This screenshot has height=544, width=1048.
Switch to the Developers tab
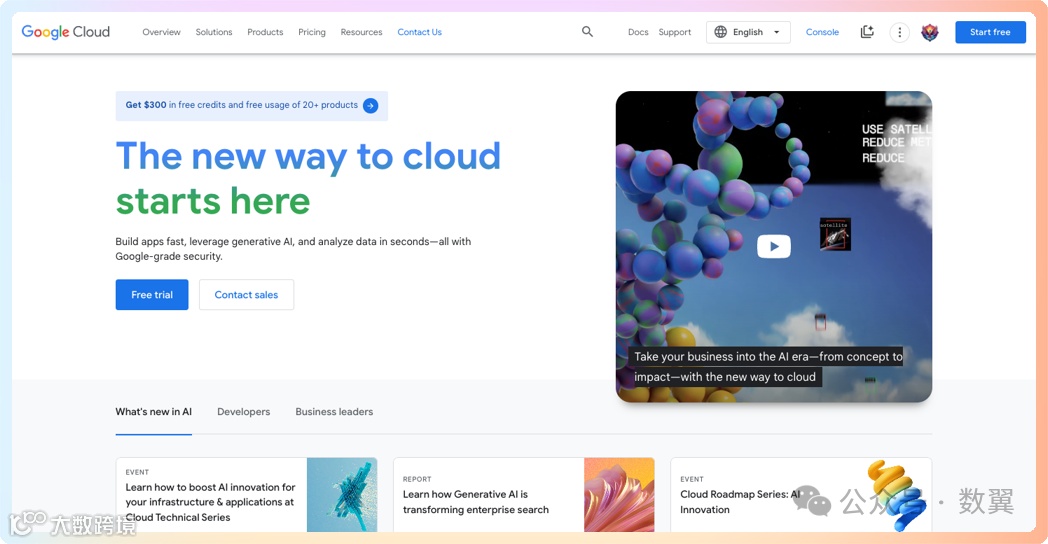(x=243, y=412)
